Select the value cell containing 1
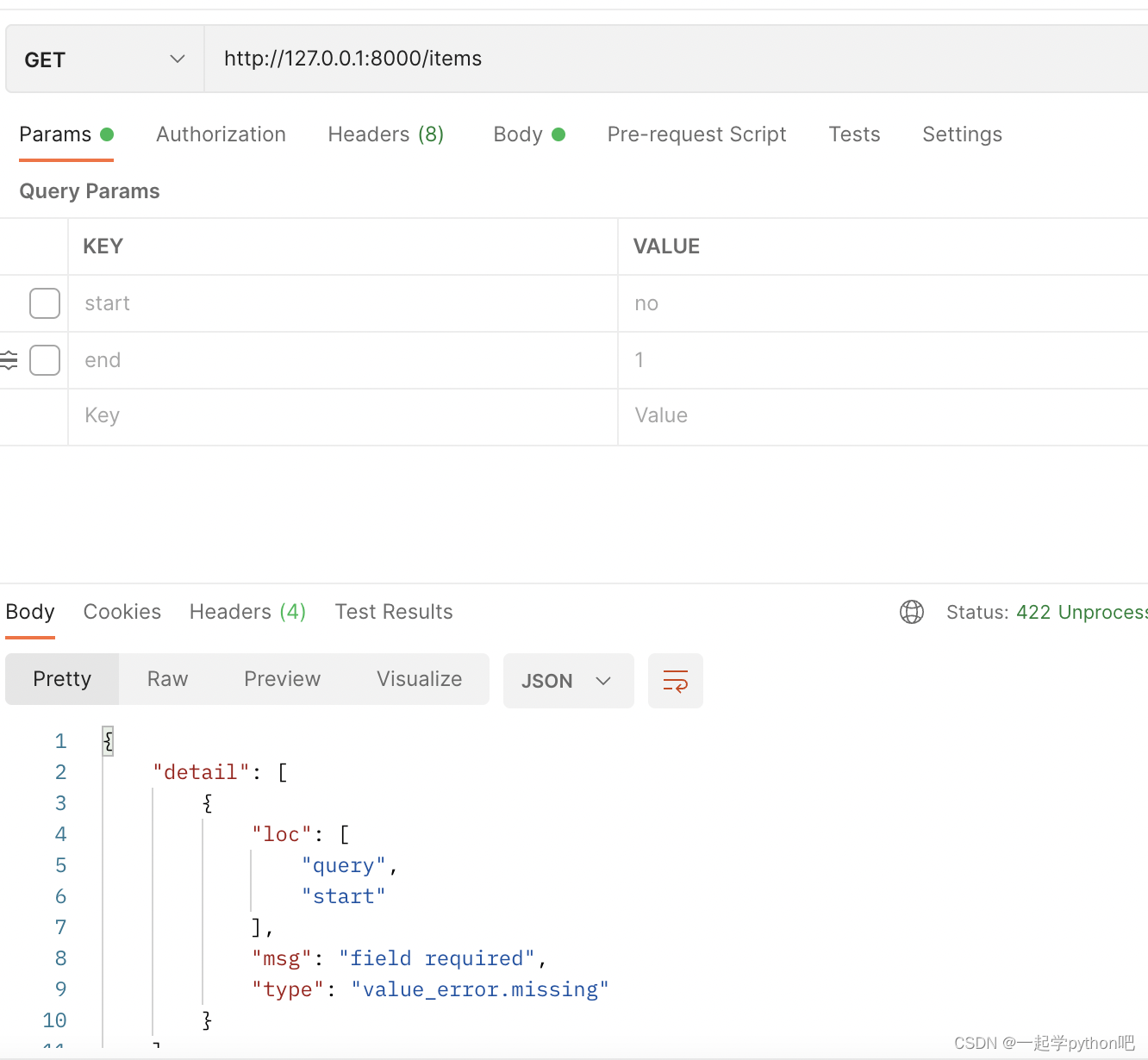 coord(883,360)
